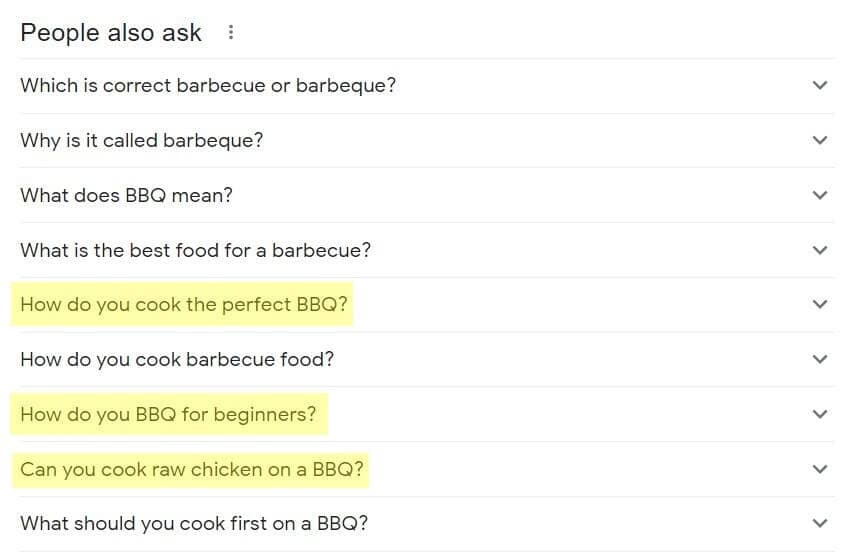Expand chevron for 'How do you cook barbecue food?'
The image size is (853, 553).
820,359
